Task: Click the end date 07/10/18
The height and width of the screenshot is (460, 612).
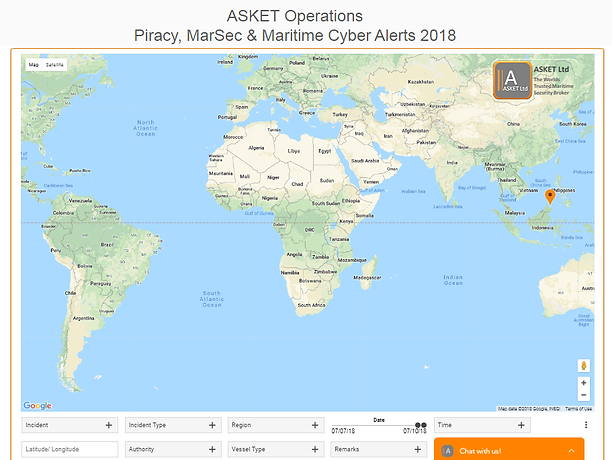Action: coord(415,431)
